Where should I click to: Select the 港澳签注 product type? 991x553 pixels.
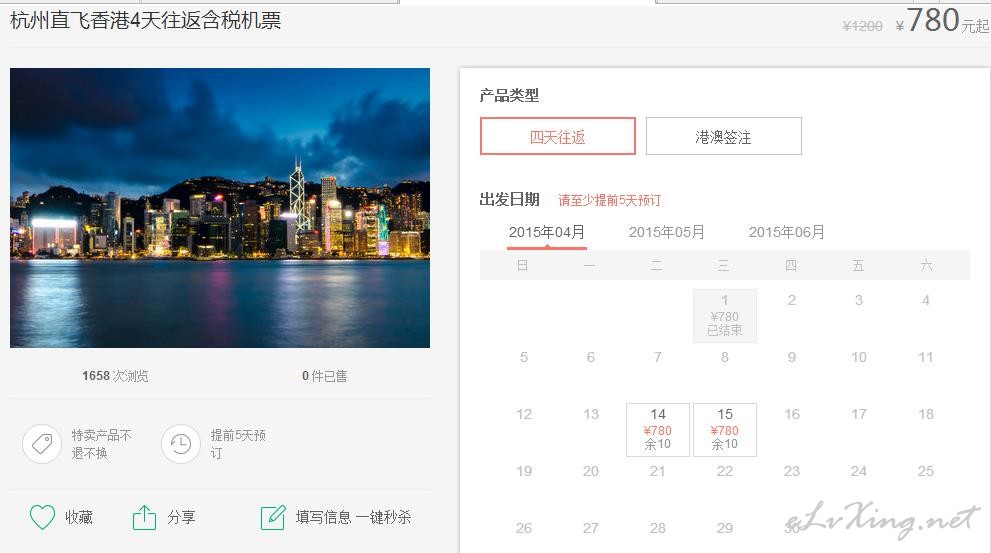click(x=724, y=136)
